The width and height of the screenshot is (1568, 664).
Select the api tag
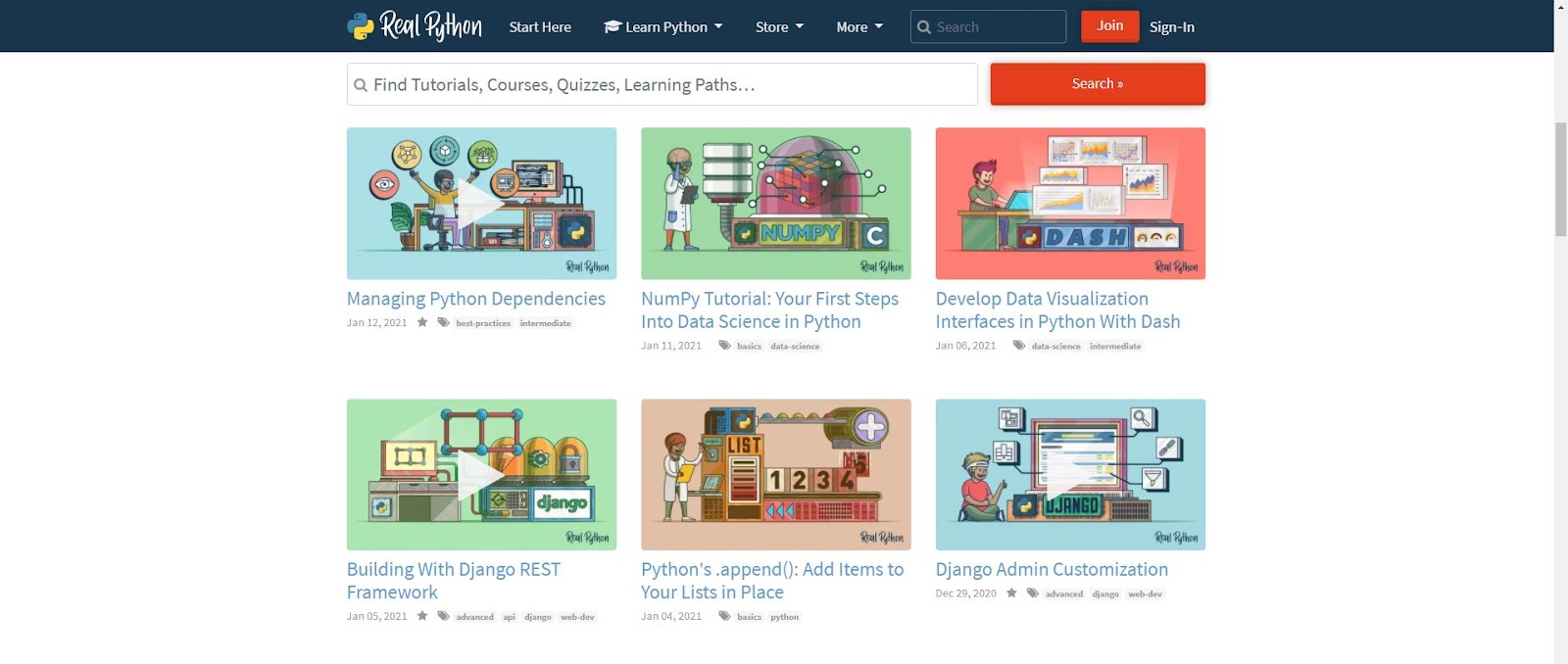pyautogui.click(x=509, y=617)
